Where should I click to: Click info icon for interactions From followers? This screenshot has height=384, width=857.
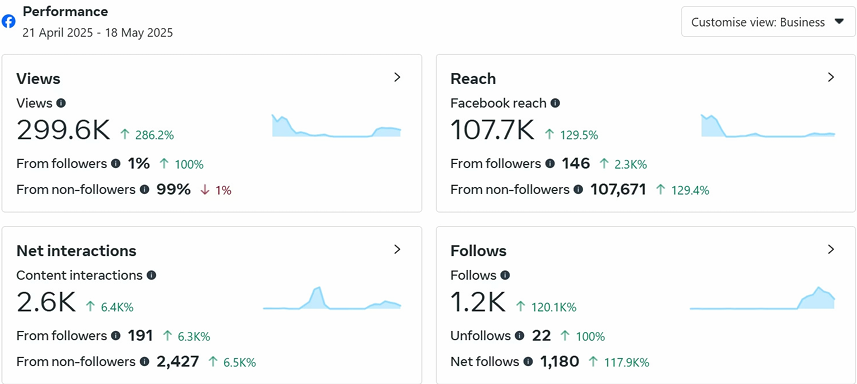point(116,335)
